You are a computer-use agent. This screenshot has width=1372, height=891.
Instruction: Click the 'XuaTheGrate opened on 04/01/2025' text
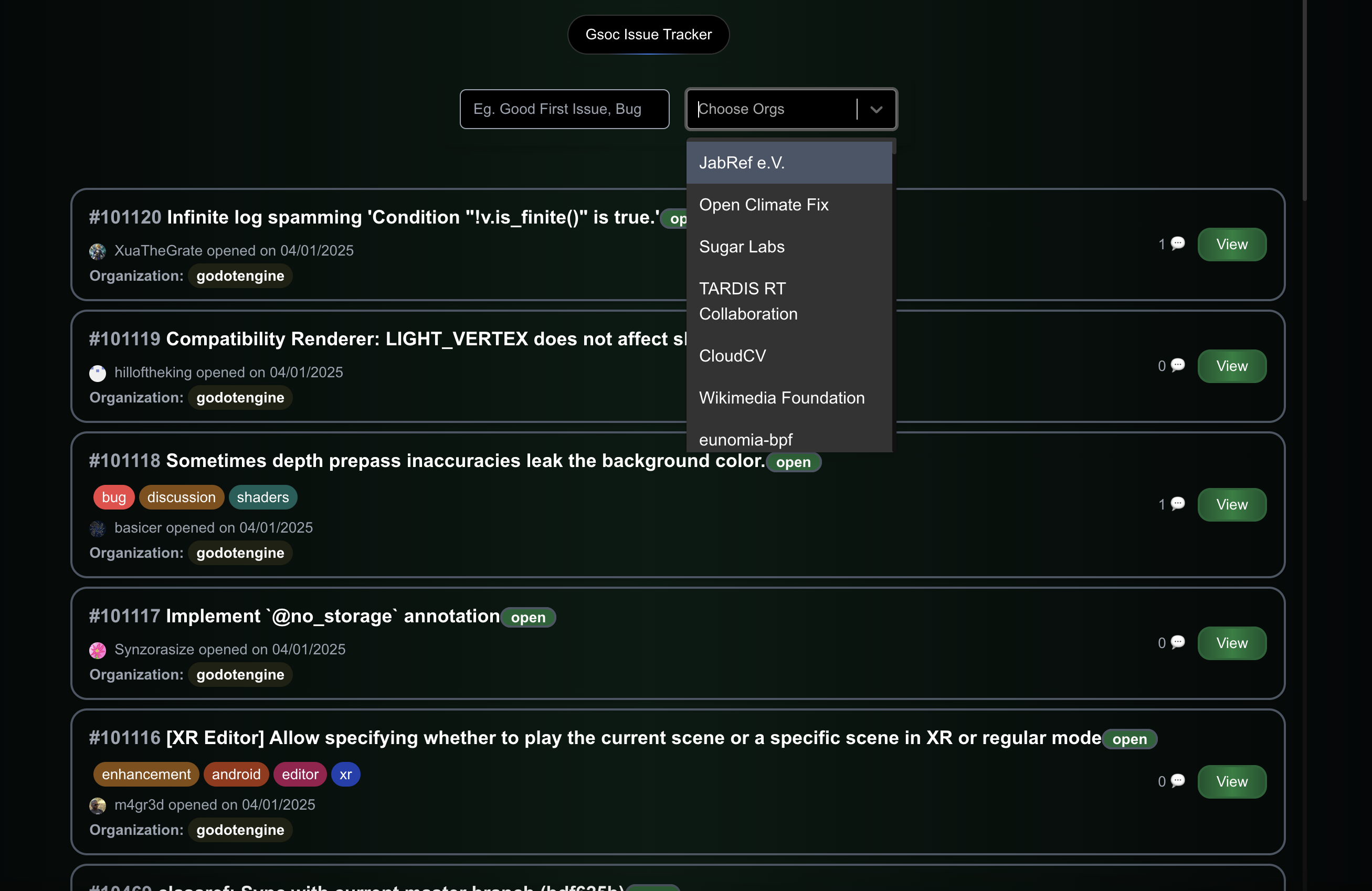click(x=234, y=251)
